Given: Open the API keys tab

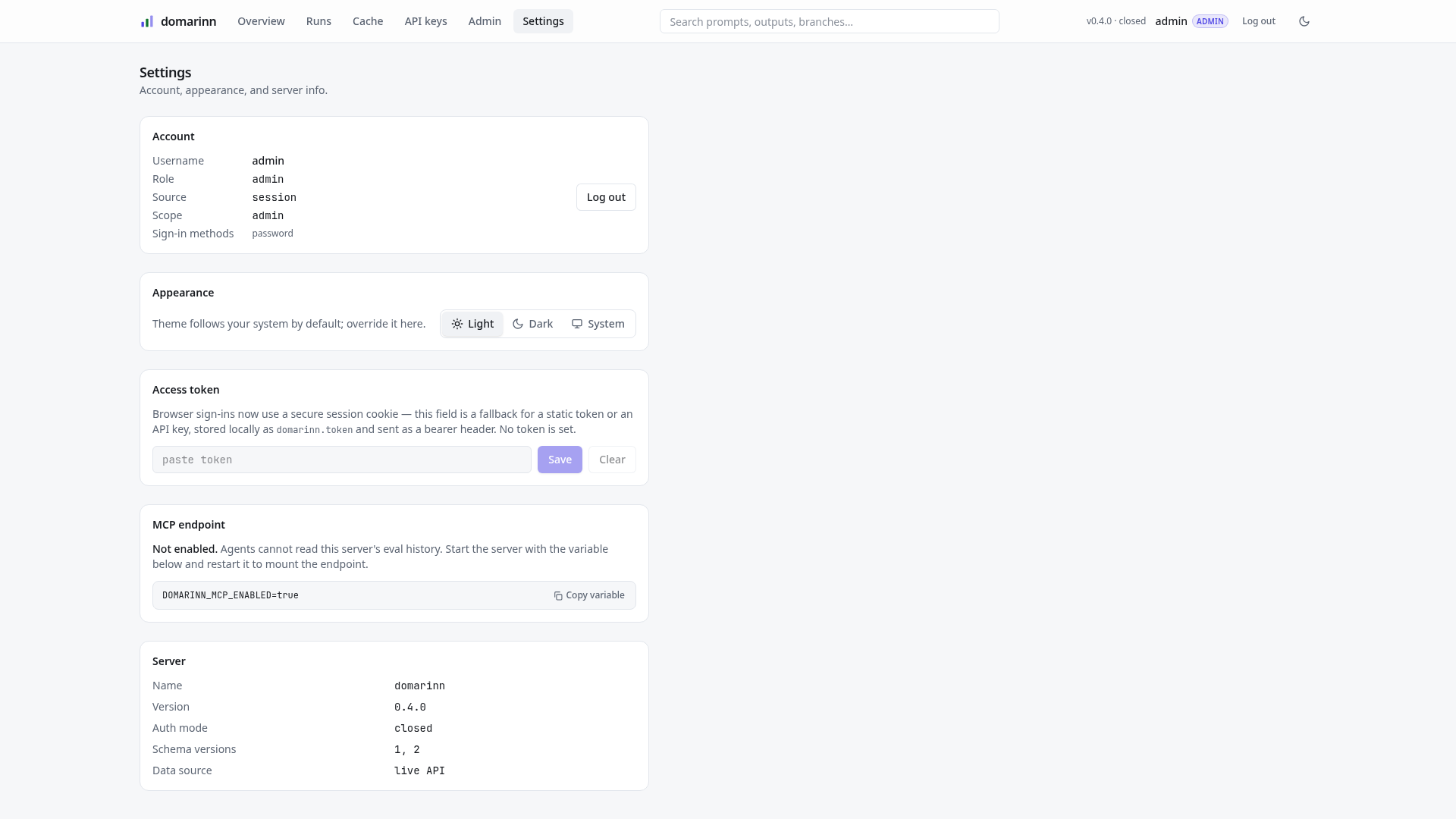Looking at the screenshot, I should pos(425,21).
